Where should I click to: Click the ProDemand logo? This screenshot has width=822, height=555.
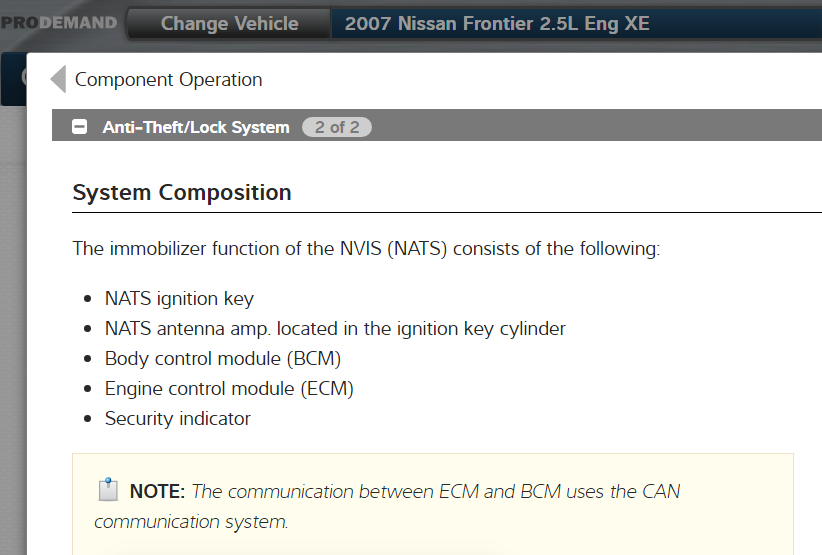58,23
